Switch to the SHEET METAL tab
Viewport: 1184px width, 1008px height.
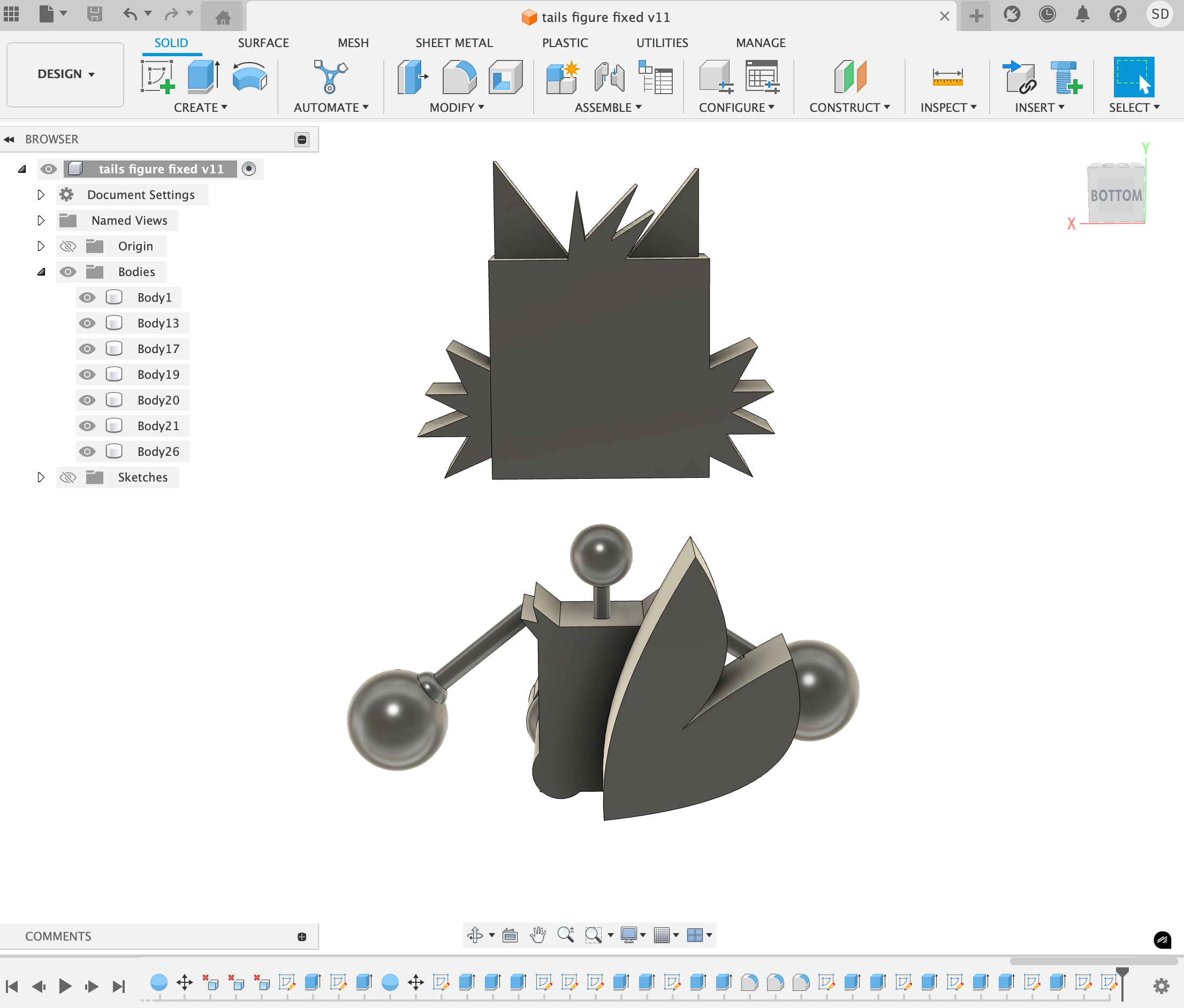click(454, 43)
